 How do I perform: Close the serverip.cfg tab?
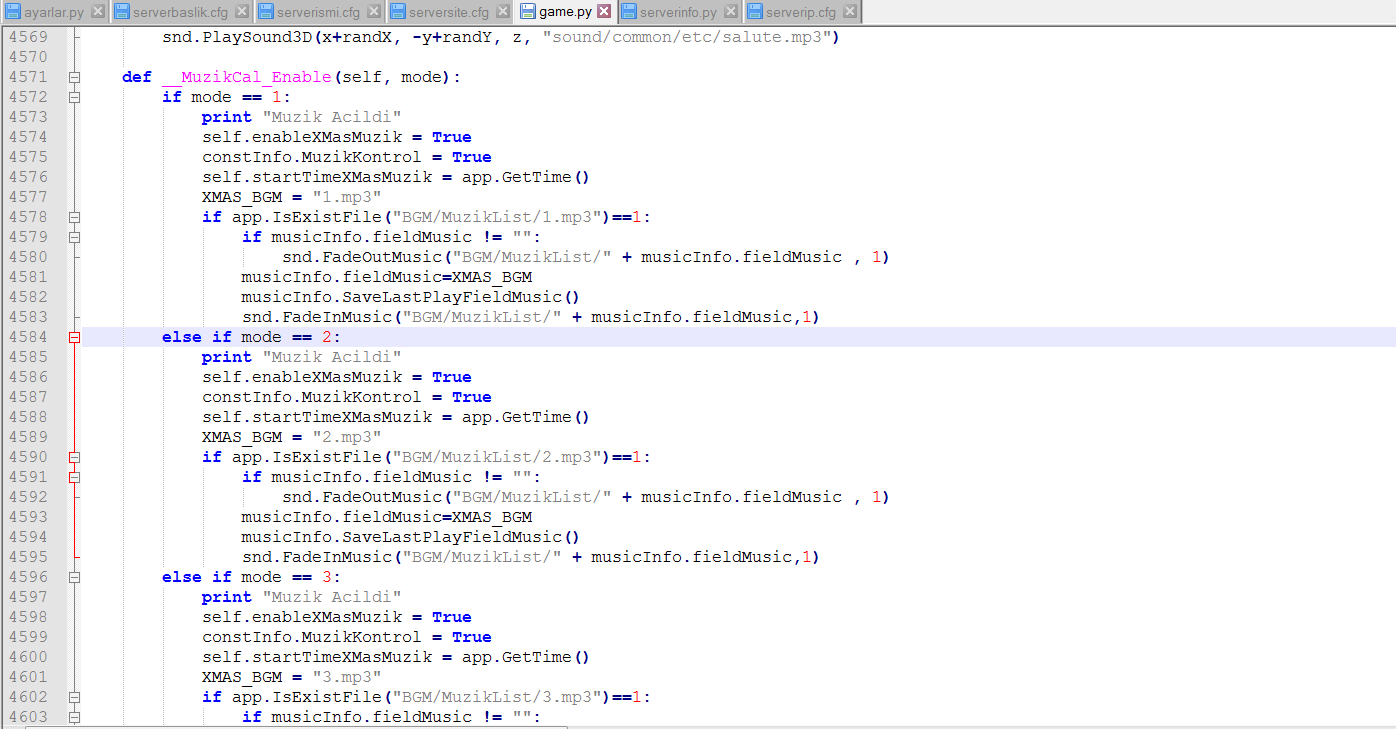[x=848, y=12]
